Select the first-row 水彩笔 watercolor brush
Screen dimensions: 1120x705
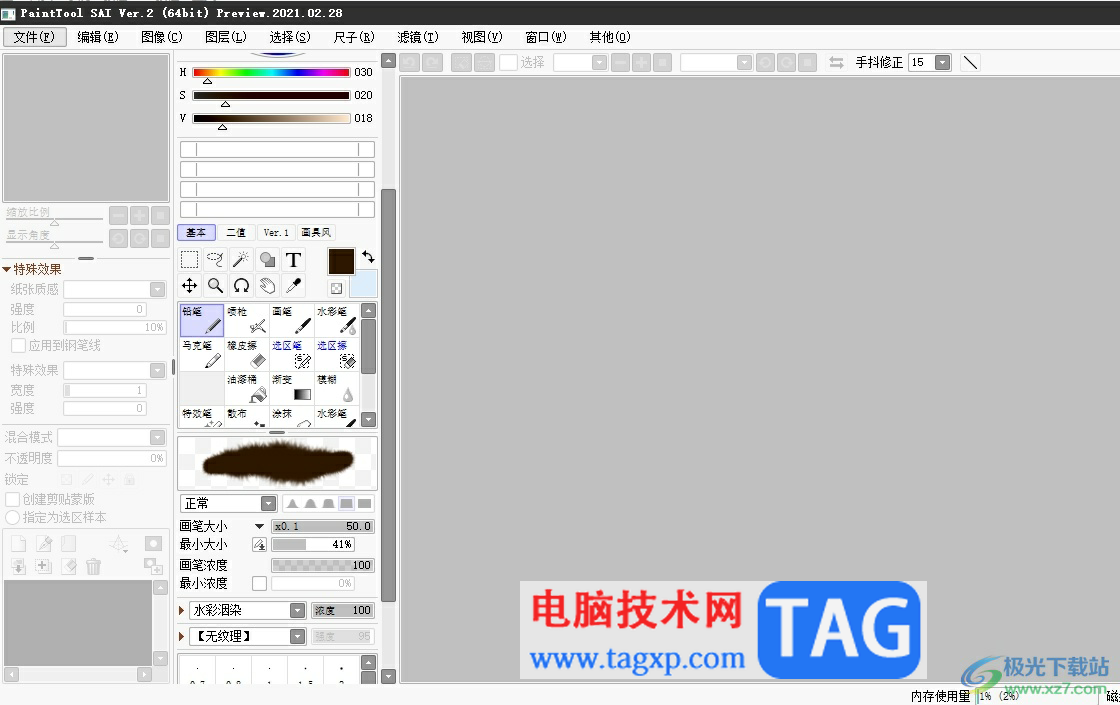tap(336, 320)
